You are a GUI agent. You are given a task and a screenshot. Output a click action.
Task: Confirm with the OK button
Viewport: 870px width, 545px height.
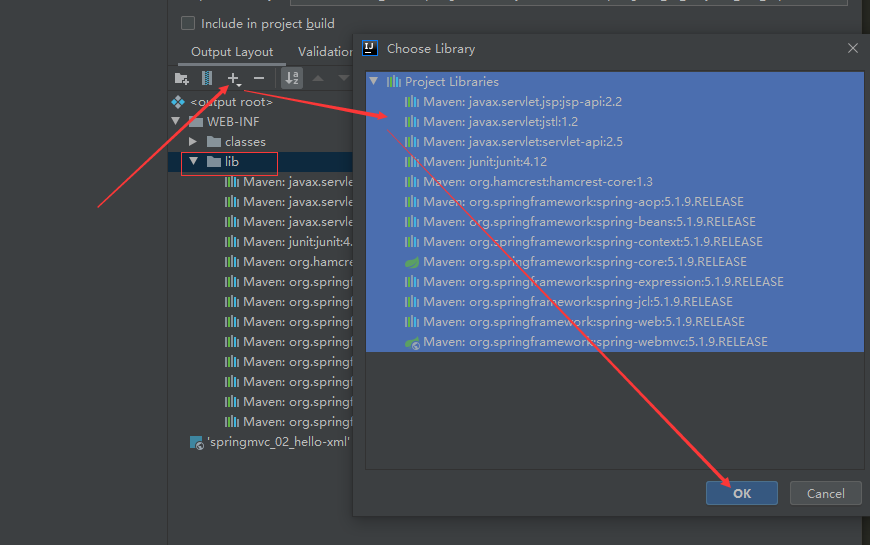(741, 493)
